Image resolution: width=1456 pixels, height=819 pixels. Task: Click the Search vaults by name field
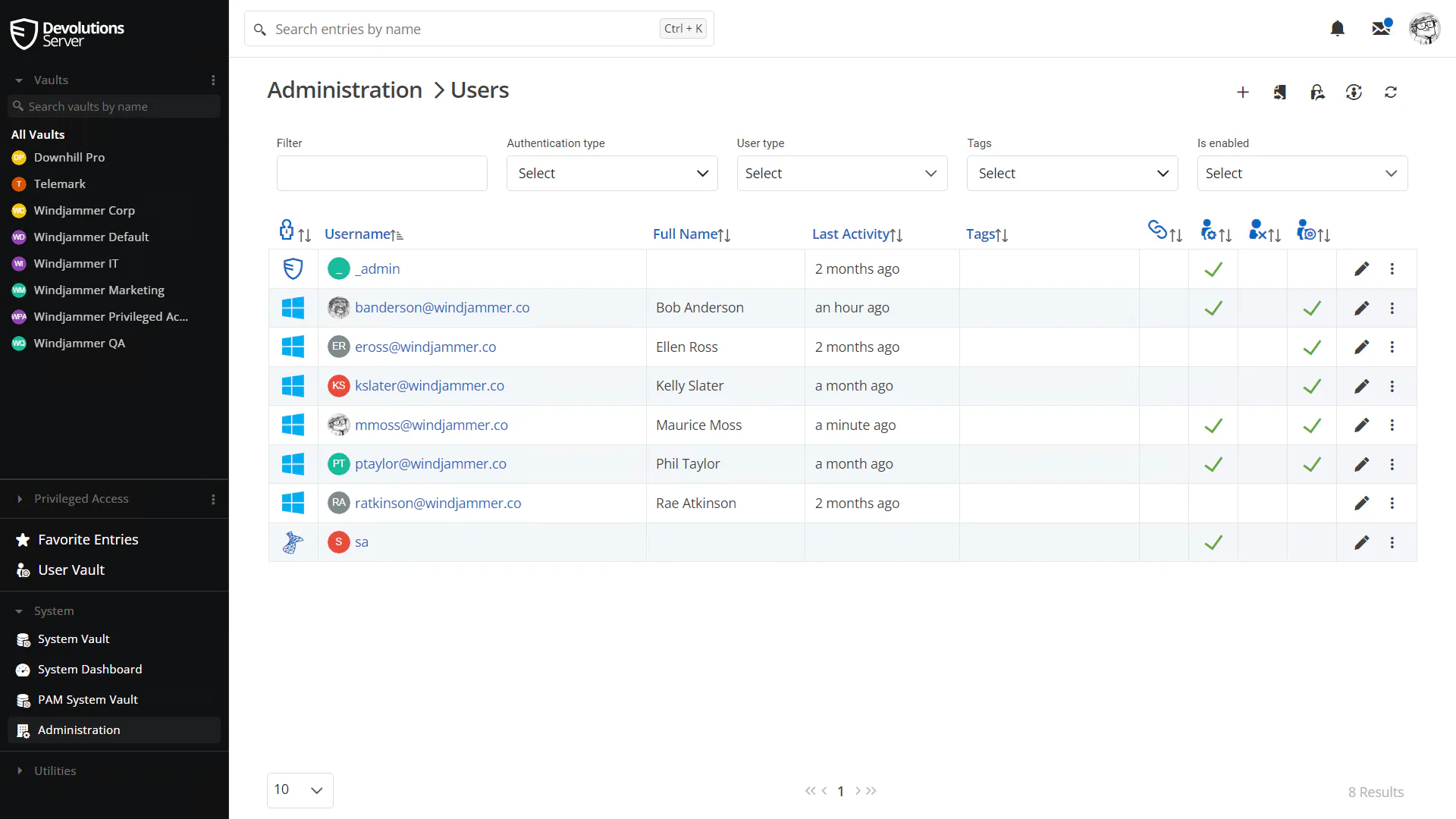click(x=114, y=107)
